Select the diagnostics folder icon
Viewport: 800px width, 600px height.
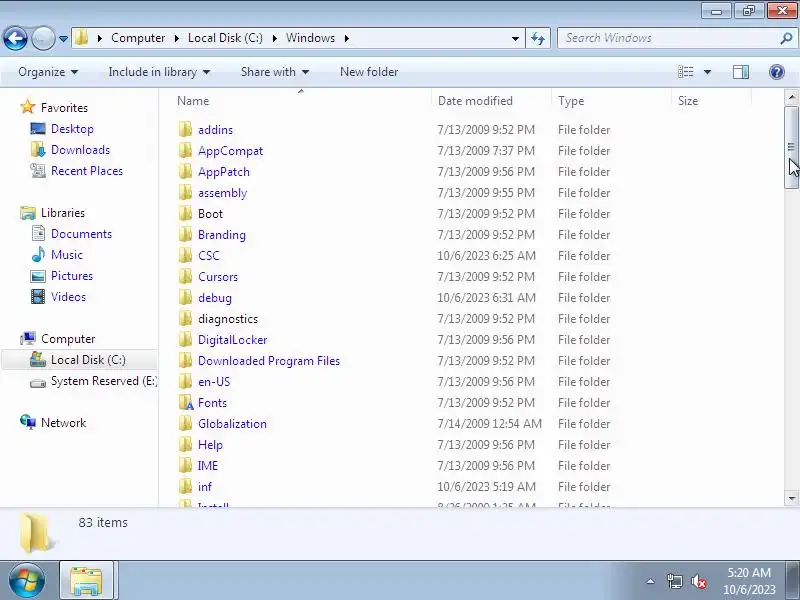click(186, 318)
